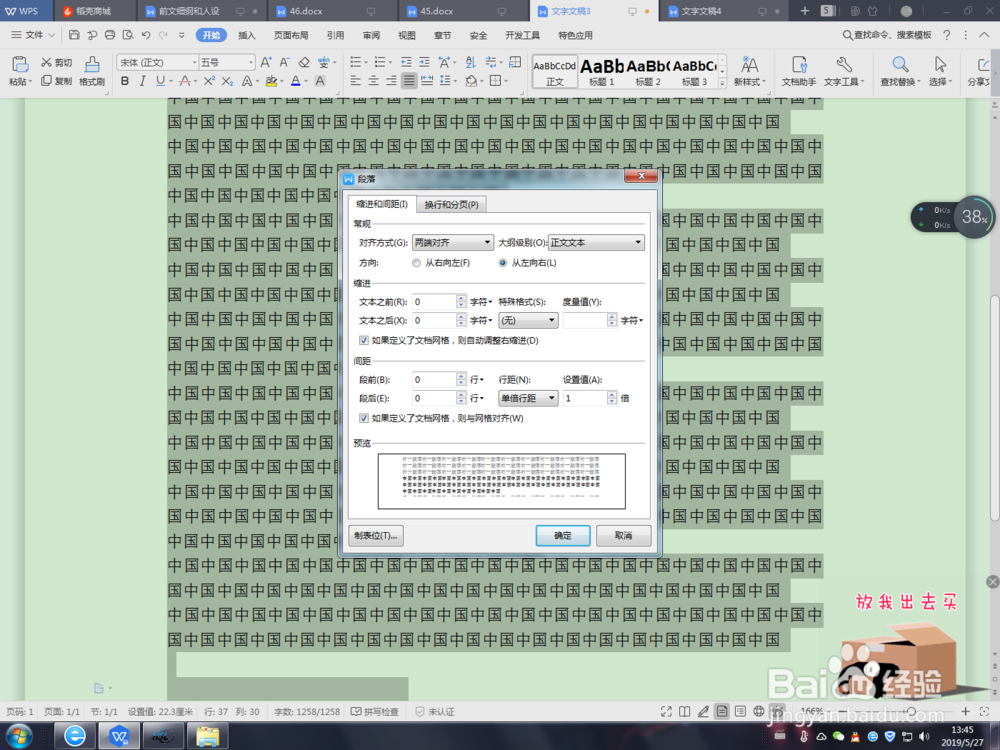This screenshot has height=750, width=1000.
Task: Click the 取消 cancel button
Action: tap(624, 536)
